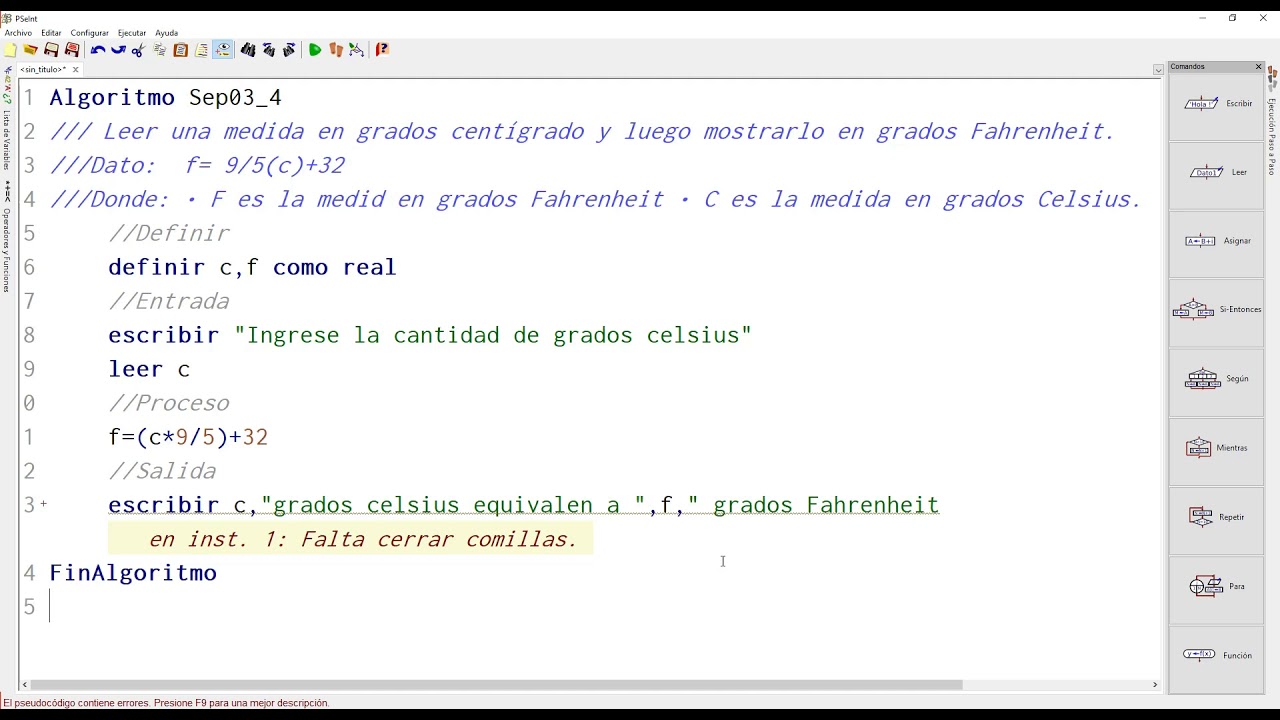Click the horizontal scrollbar's right arrow
1280x720 pixels.
1155,685
